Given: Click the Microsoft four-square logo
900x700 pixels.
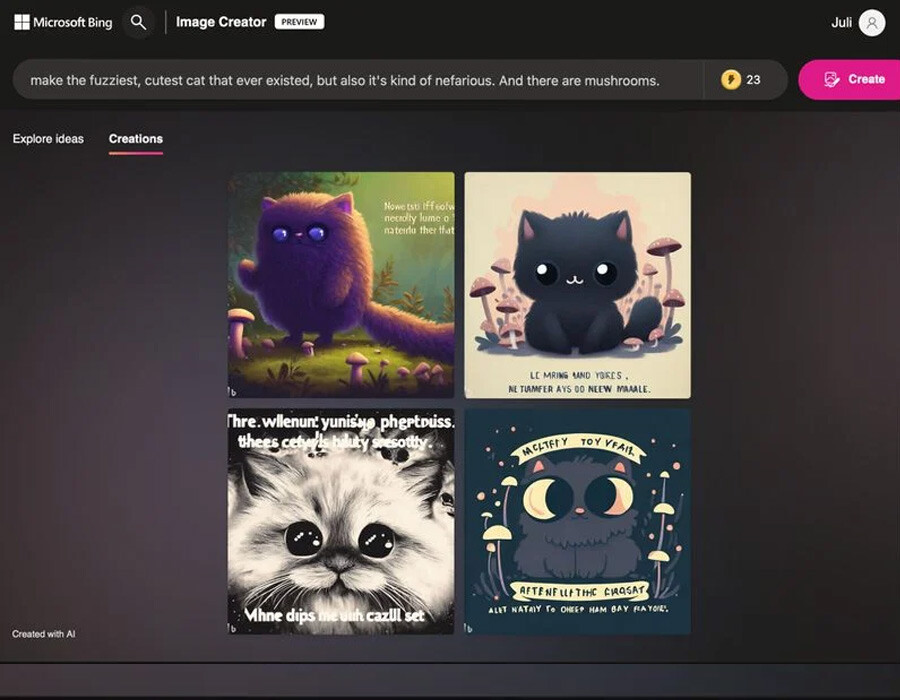Looking at the screenshot, I should click(x=21, y=22).
